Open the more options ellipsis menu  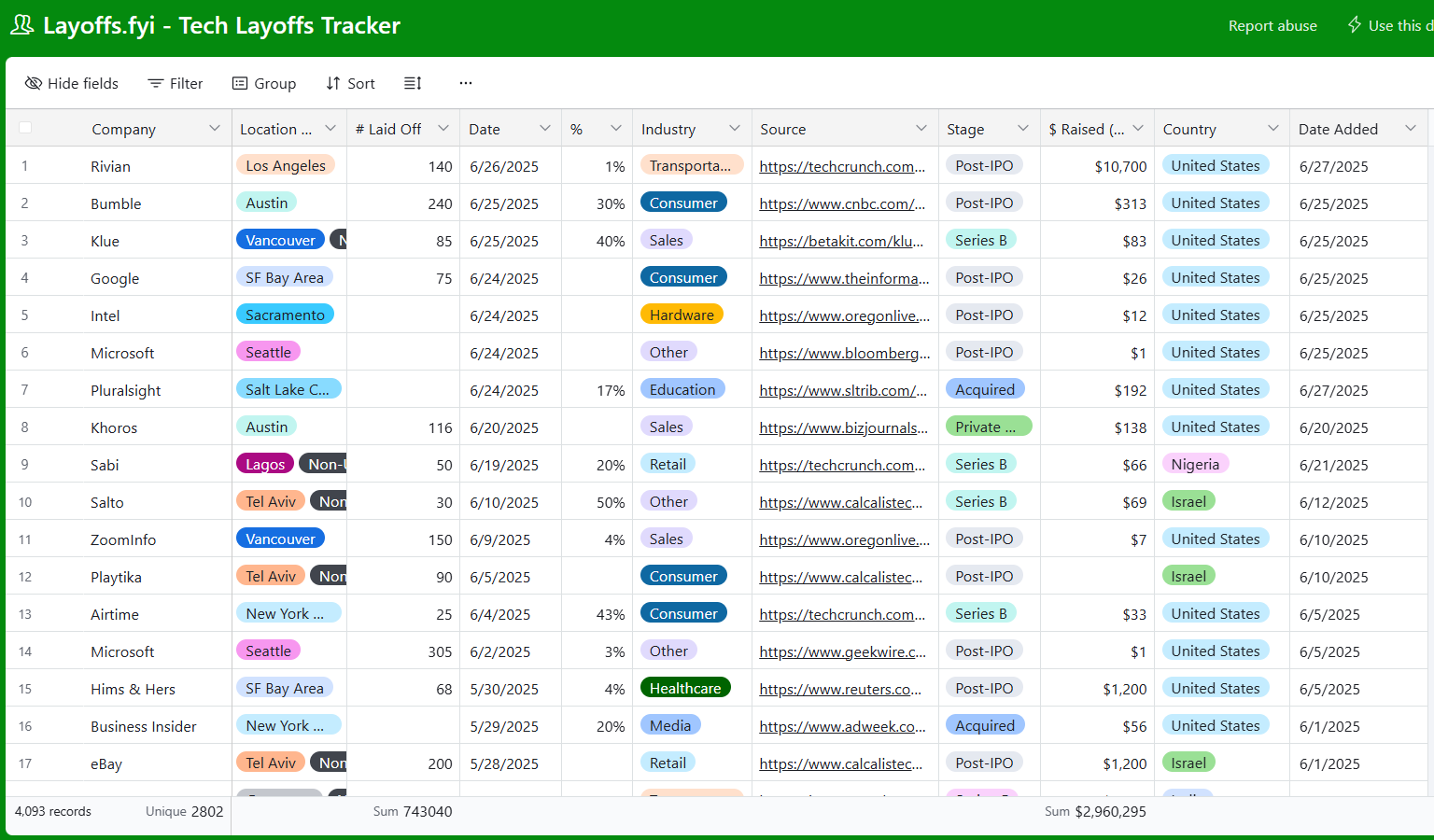(466, 83)
